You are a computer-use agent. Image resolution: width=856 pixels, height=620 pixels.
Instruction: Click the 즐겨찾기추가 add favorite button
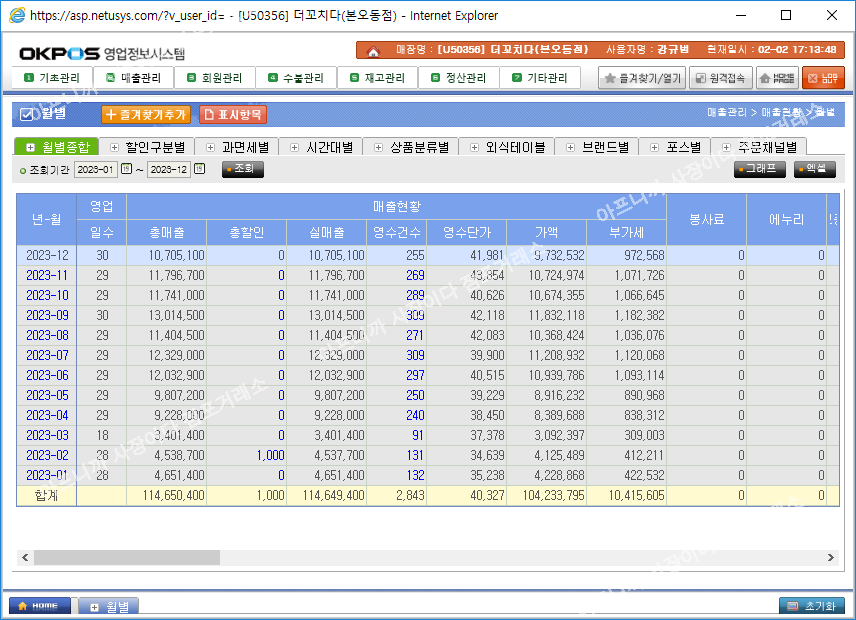(x=145, y=115)
